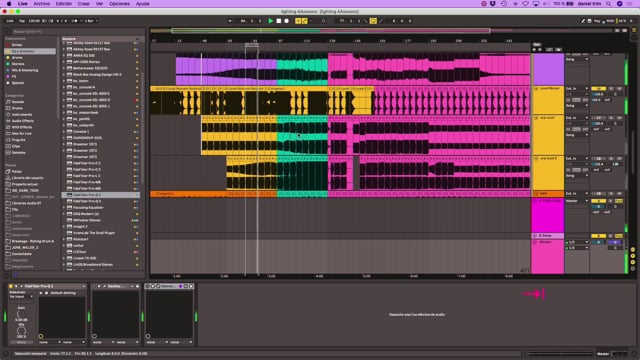This screenshot has height=360, width=640.
Task: Open Ext. In dropdown on arp lead 8
Action: [x=577, y=159]
